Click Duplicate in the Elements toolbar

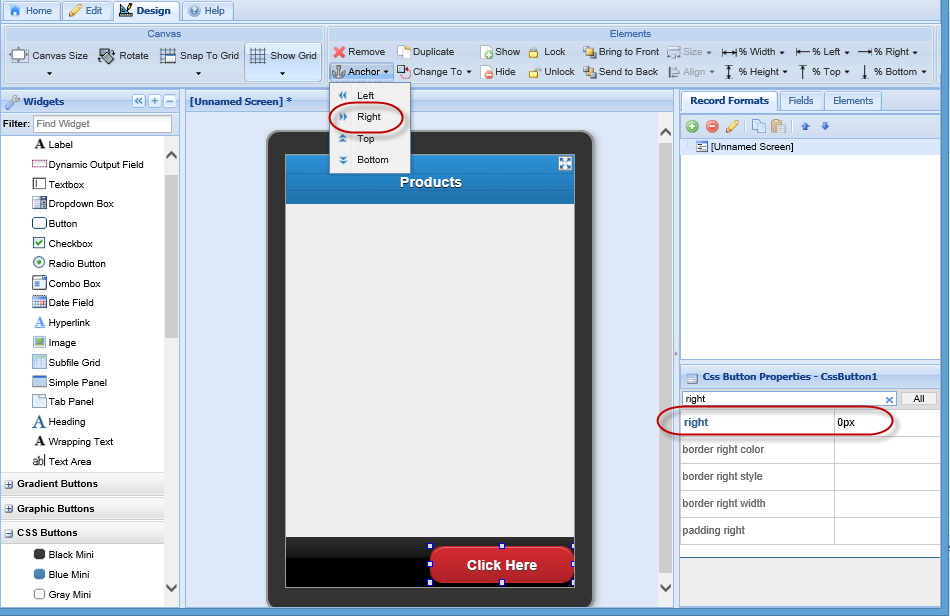[426, 52]
